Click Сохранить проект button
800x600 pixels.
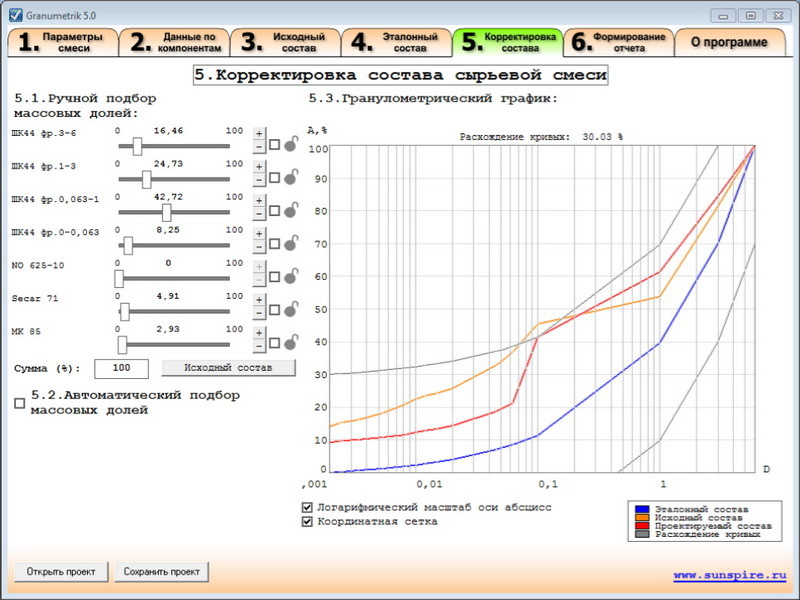pos(161,572)
